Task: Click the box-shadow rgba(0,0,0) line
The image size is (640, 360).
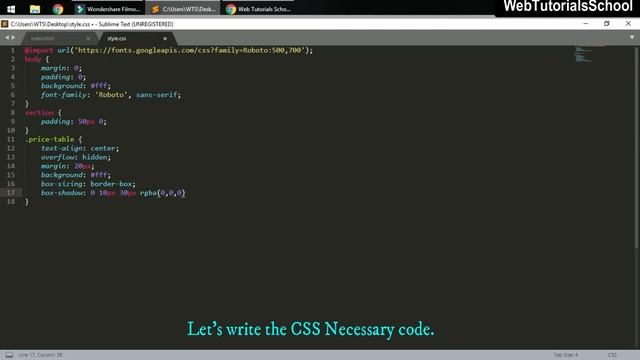Action: tap(113, 193)
